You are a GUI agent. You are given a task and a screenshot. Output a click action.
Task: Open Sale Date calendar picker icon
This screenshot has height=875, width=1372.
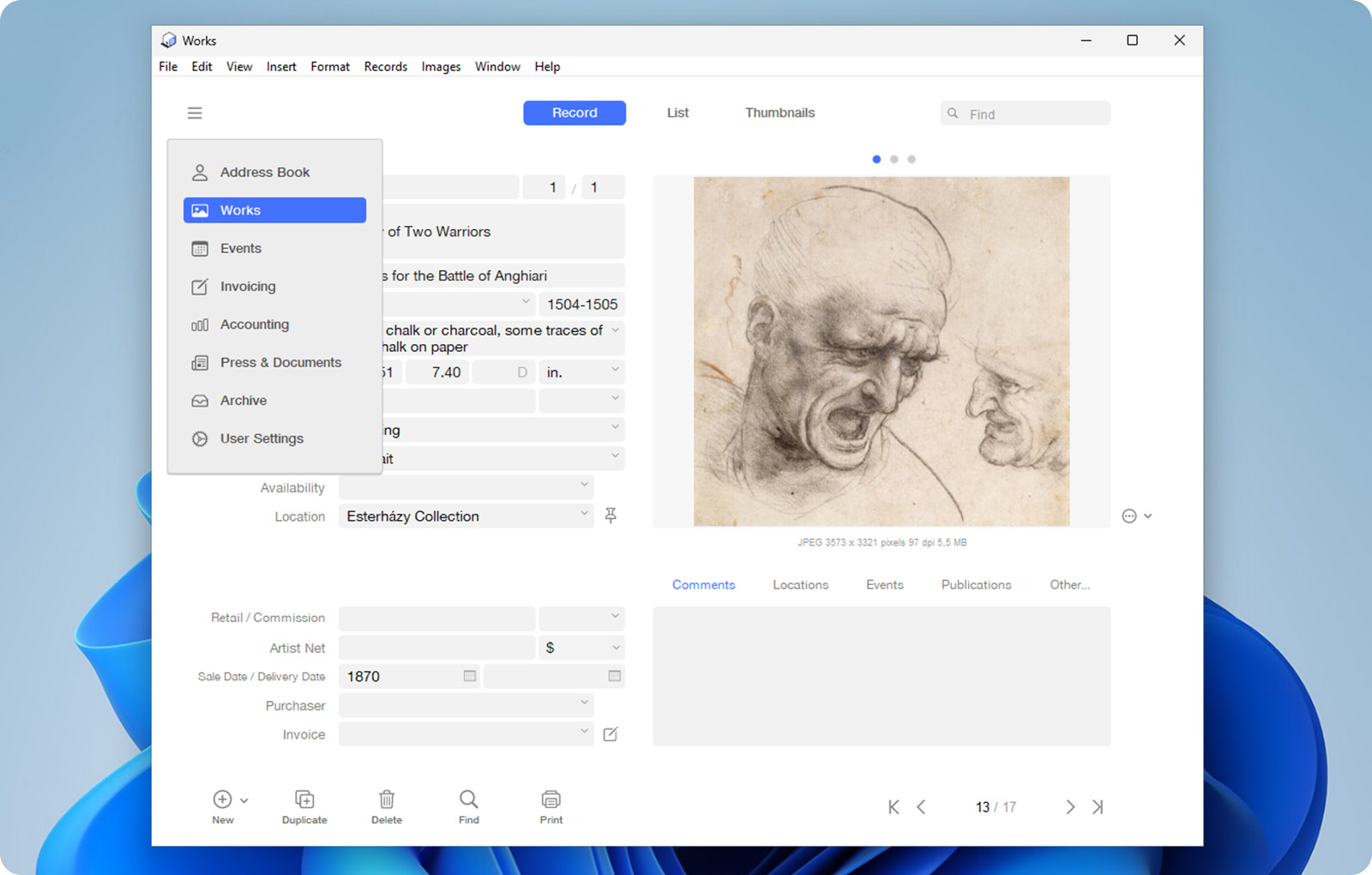click(470, 676)
